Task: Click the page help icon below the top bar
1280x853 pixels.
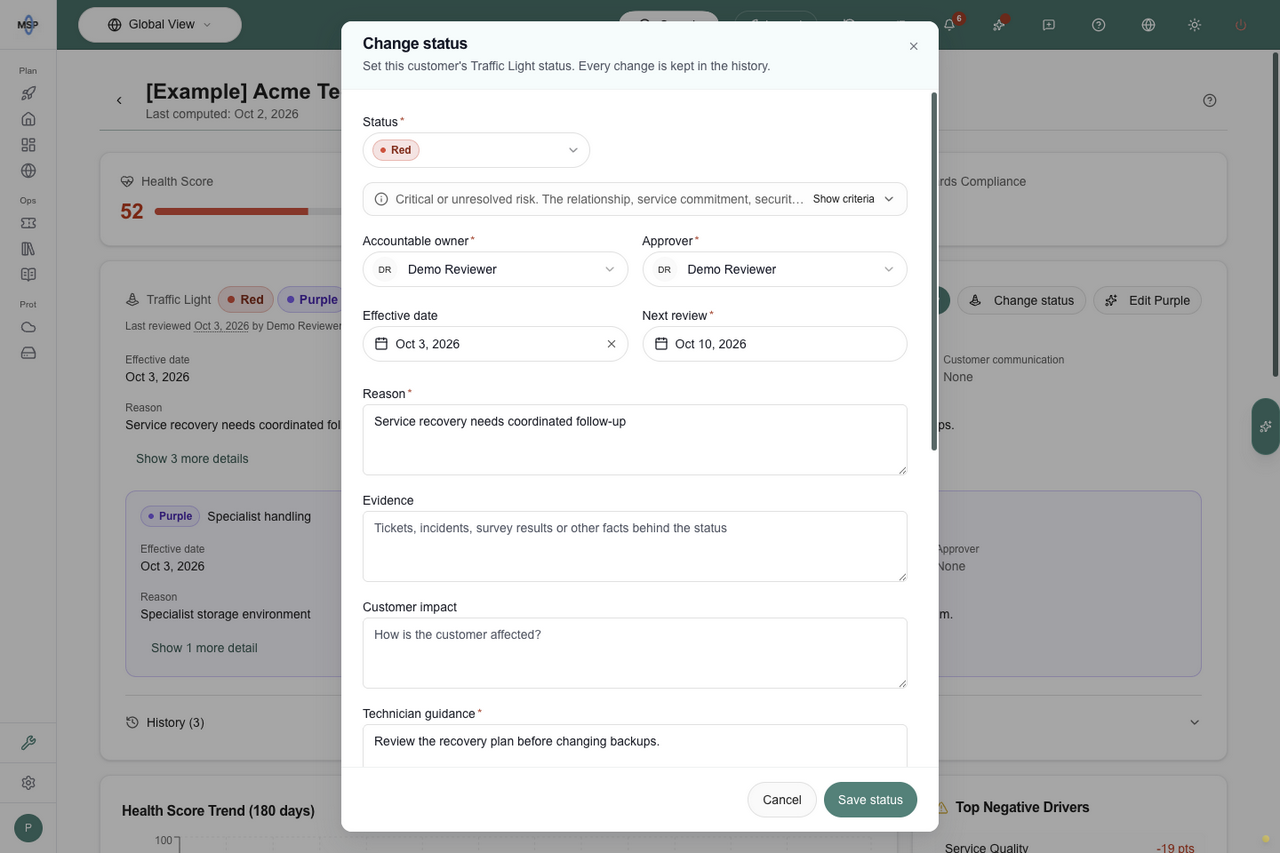Action: pyautogui.click(x=1210, y=100)
